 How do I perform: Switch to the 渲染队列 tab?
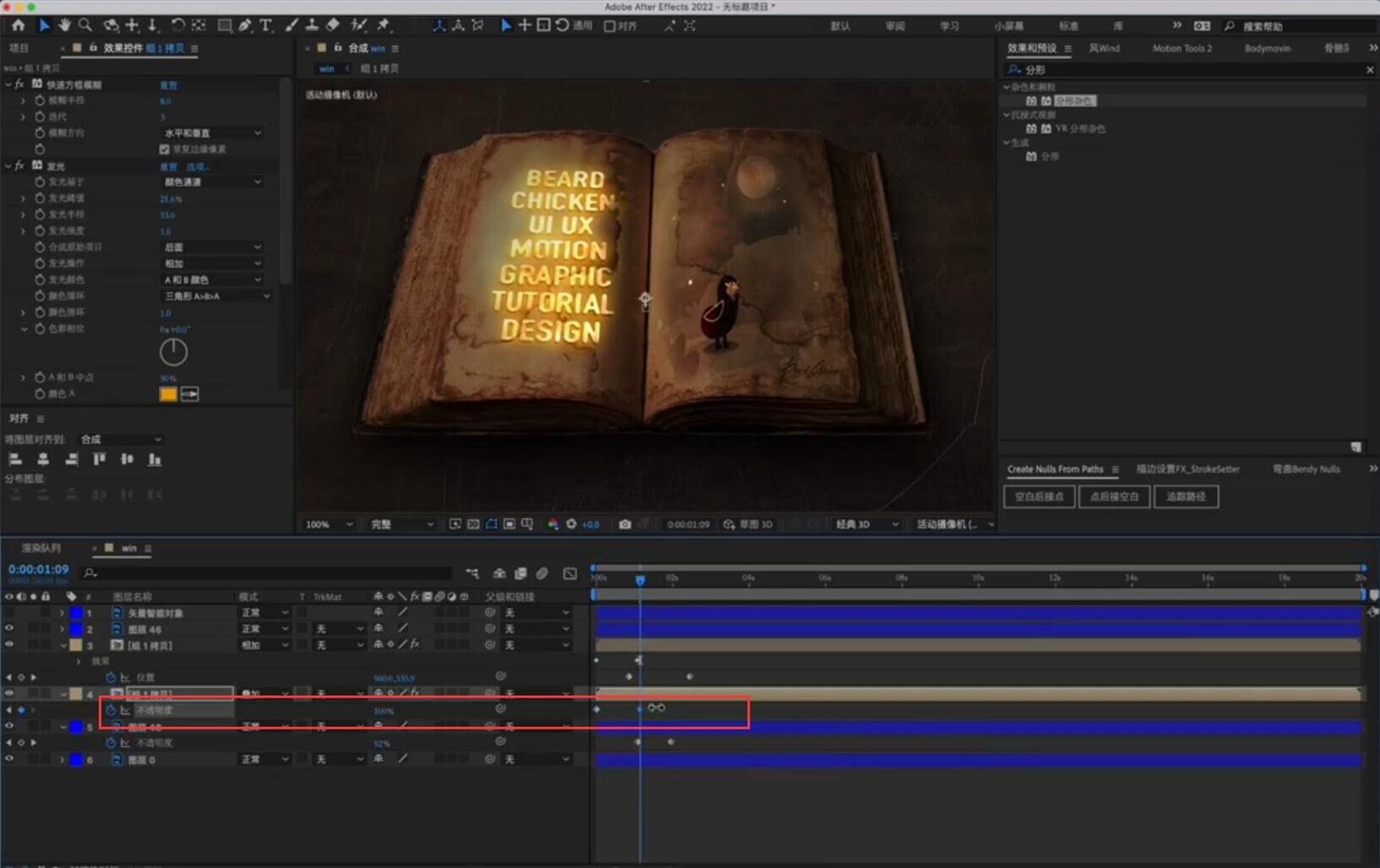(41, 548)
